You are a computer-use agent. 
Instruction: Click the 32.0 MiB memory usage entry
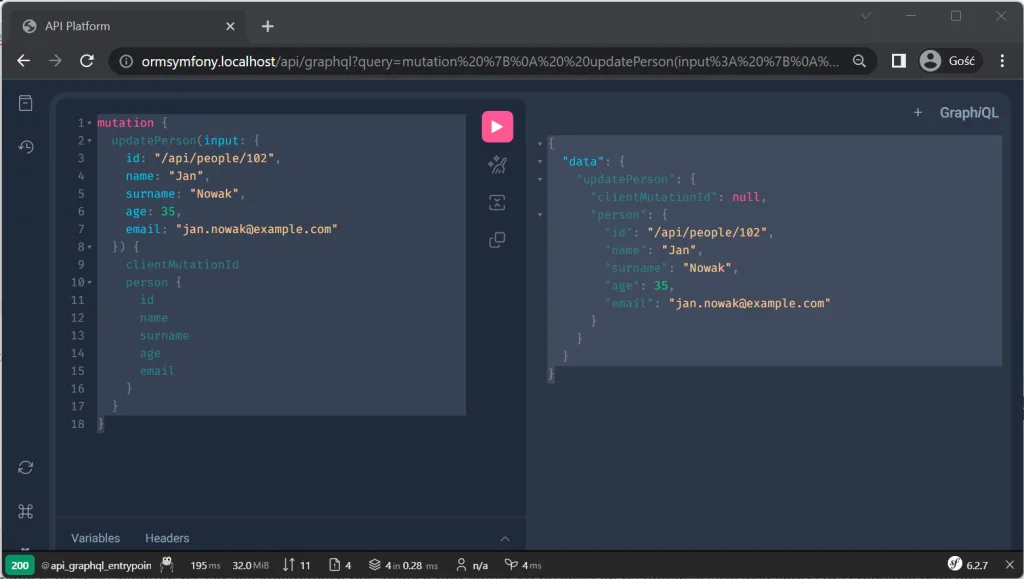click(x=250, y=565)
